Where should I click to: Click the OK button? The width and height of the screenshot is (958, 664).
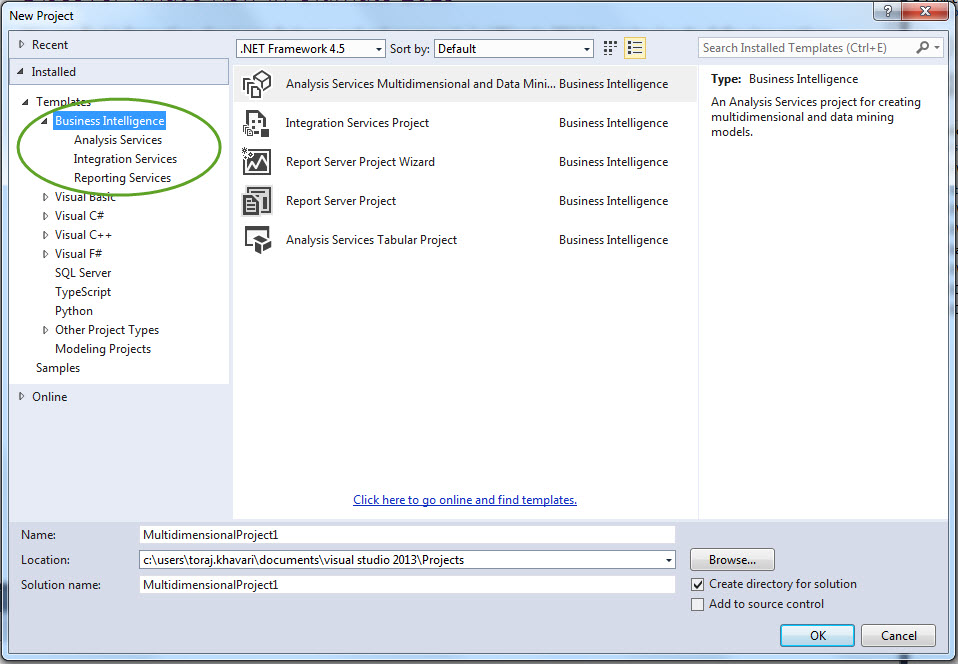tap(817, 635)
